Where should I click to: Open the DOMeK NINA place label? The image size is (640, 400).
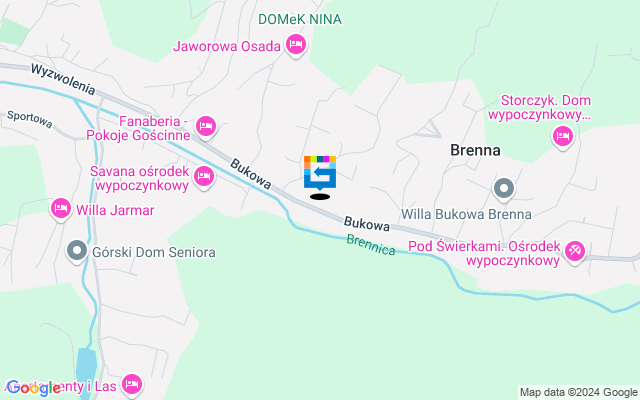(300, 19)
